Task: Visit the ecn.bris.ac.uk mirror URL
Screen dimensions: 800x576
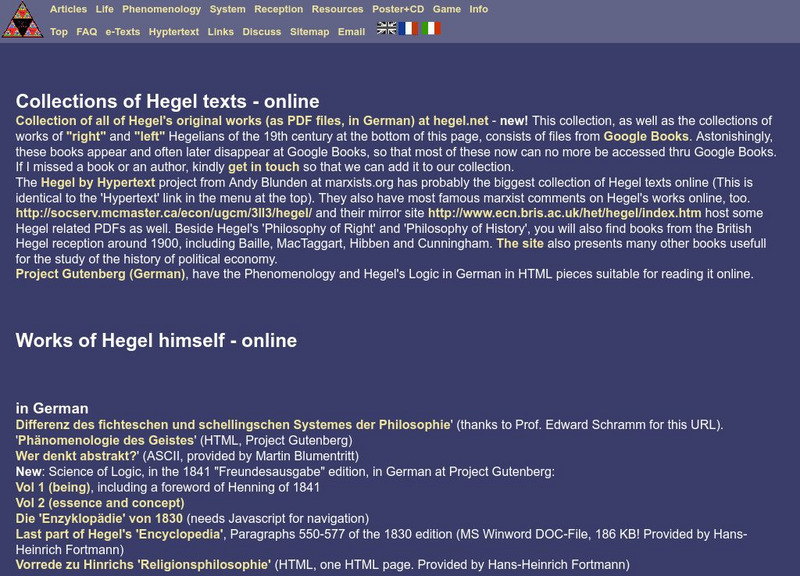Action: (564, 213)
